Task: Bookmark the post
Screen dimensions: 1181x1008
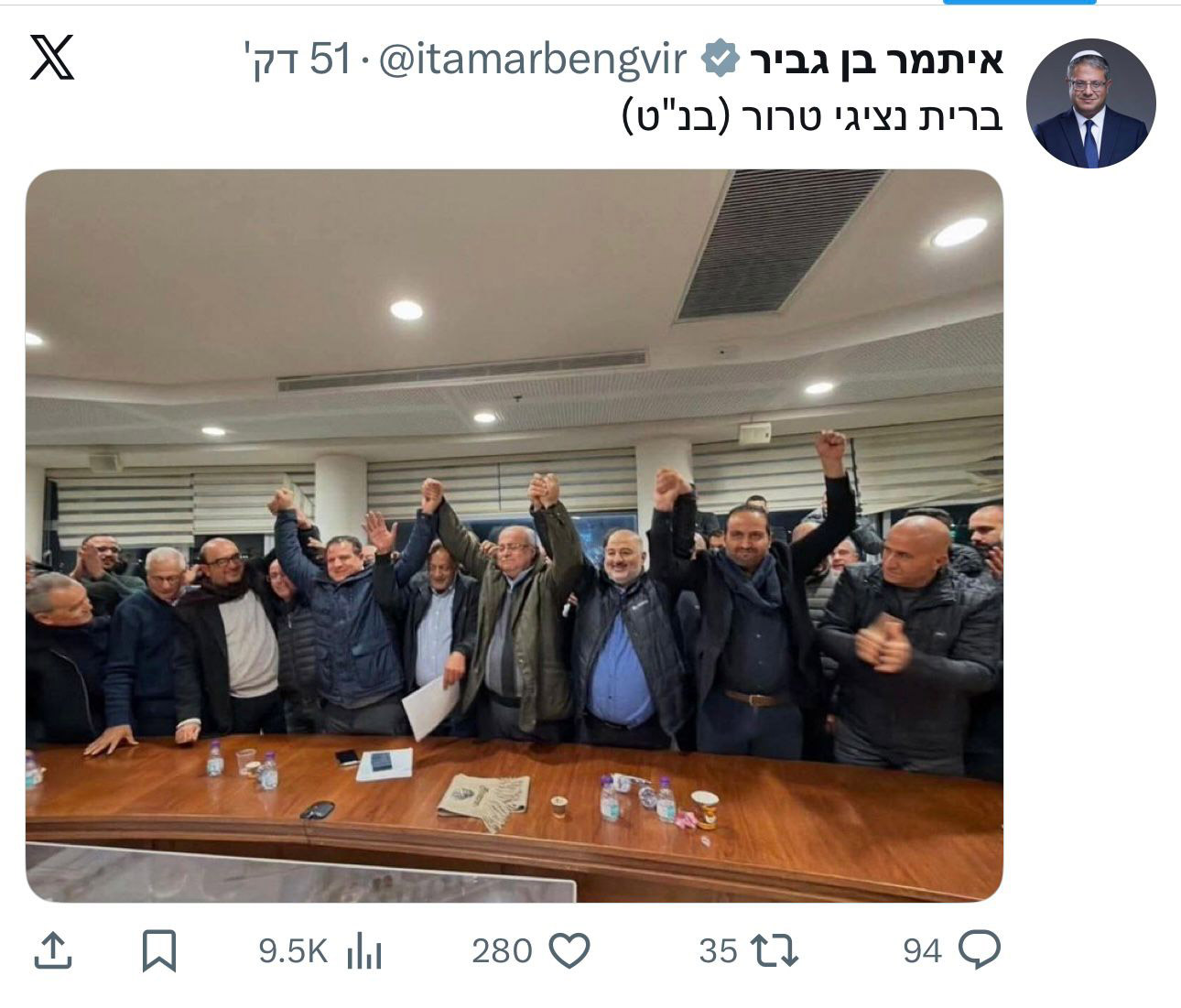Action: click(x=159, y=950)
